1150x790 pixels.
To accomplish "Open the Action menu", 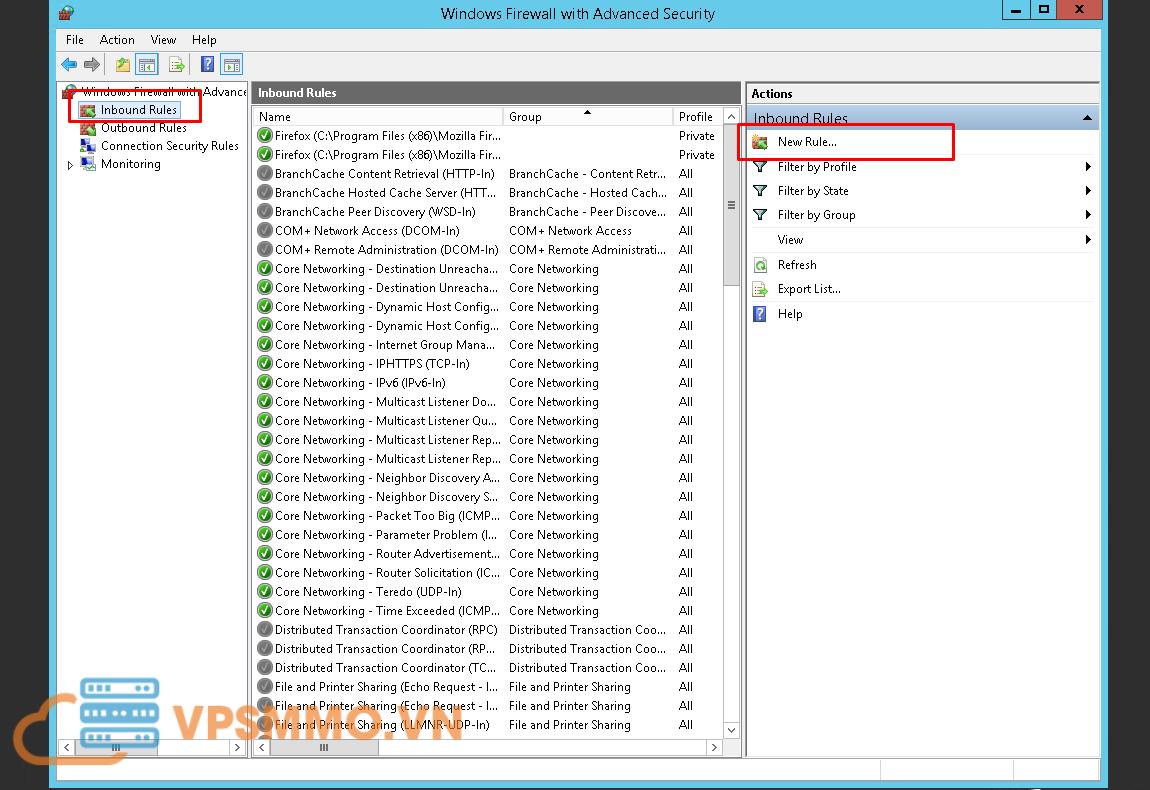I will 117,40.
